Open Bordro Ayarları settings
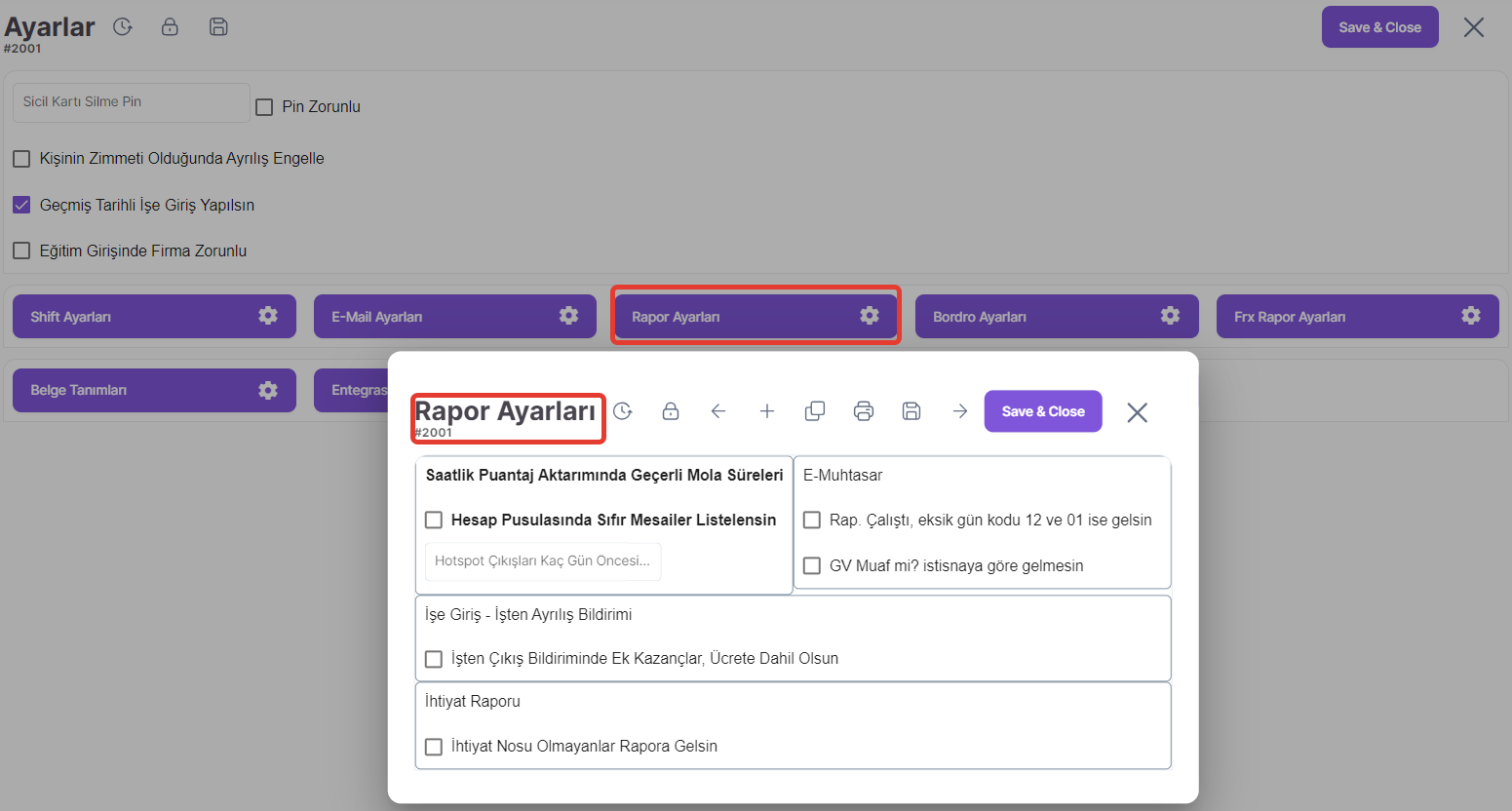 coord(1057,317)
